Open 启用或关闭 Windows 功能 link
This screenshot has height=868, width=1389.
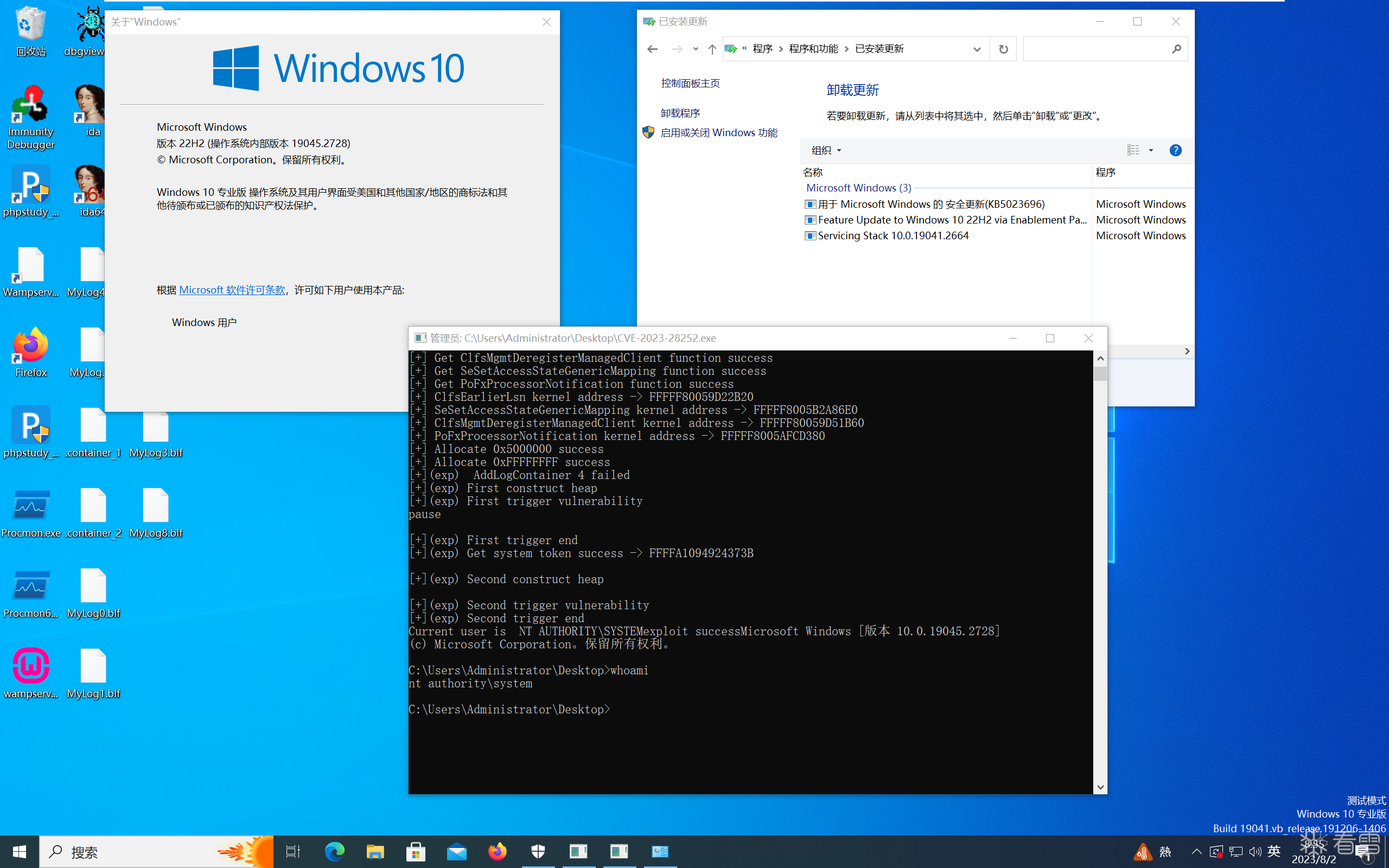point(718,132)
